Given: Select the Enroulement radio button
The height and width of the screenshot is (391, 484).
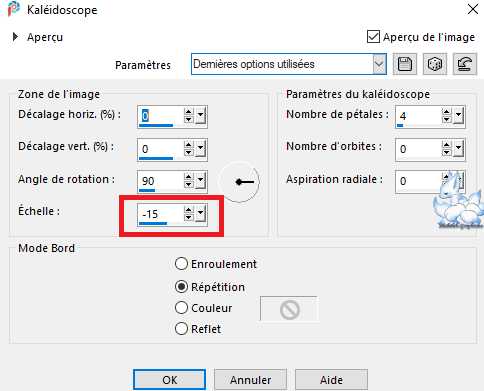Looking at the screenshot, I should point(181,264).
